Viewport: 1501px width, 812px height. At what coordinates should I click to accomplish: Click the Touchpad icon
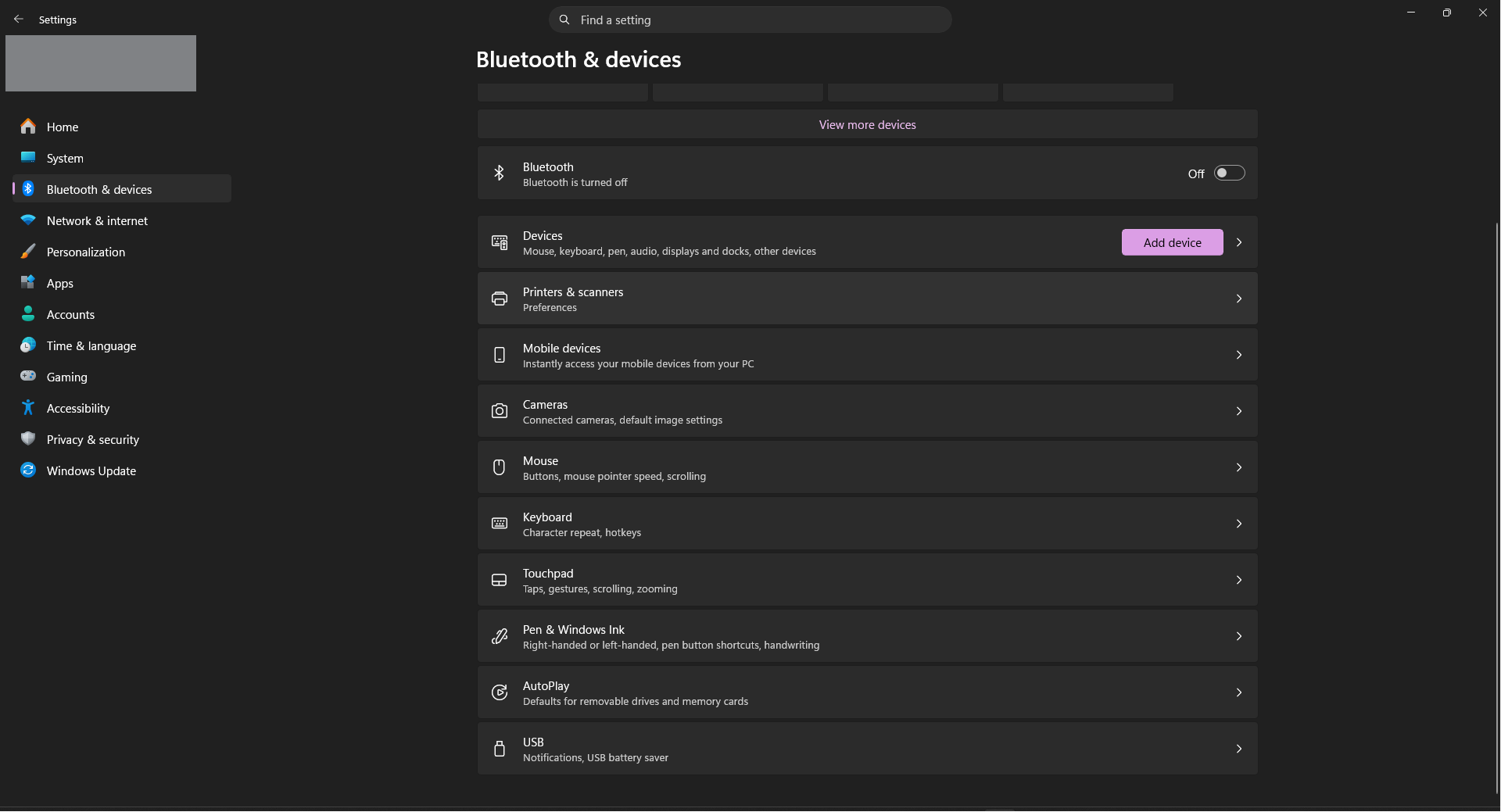point(499,580)
